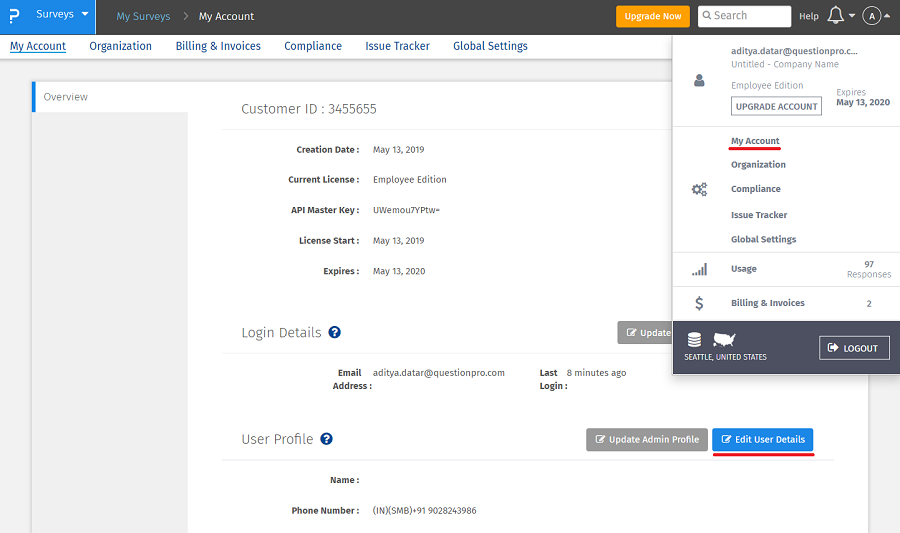Switch to the Organization tab

120,46
